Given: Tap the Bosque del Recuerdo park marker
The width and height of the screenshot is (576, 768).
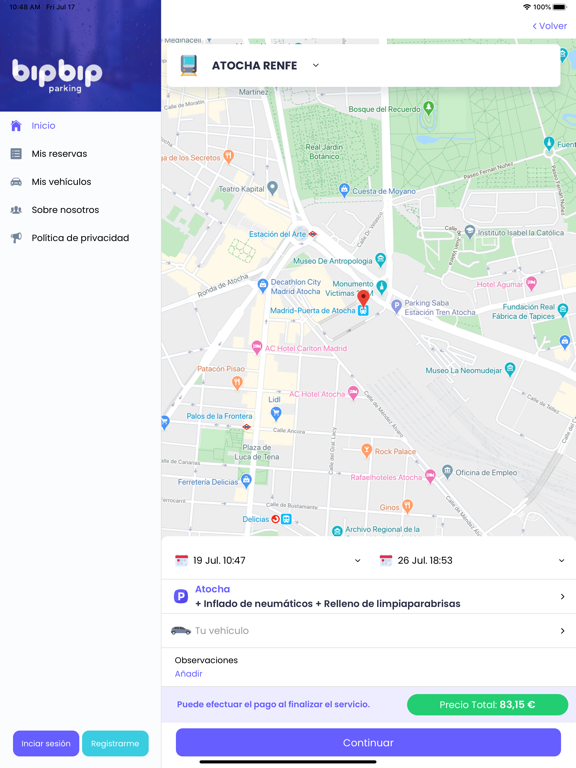Looking at the screenshot, I should pyautogui.click(x=429, y=107).
